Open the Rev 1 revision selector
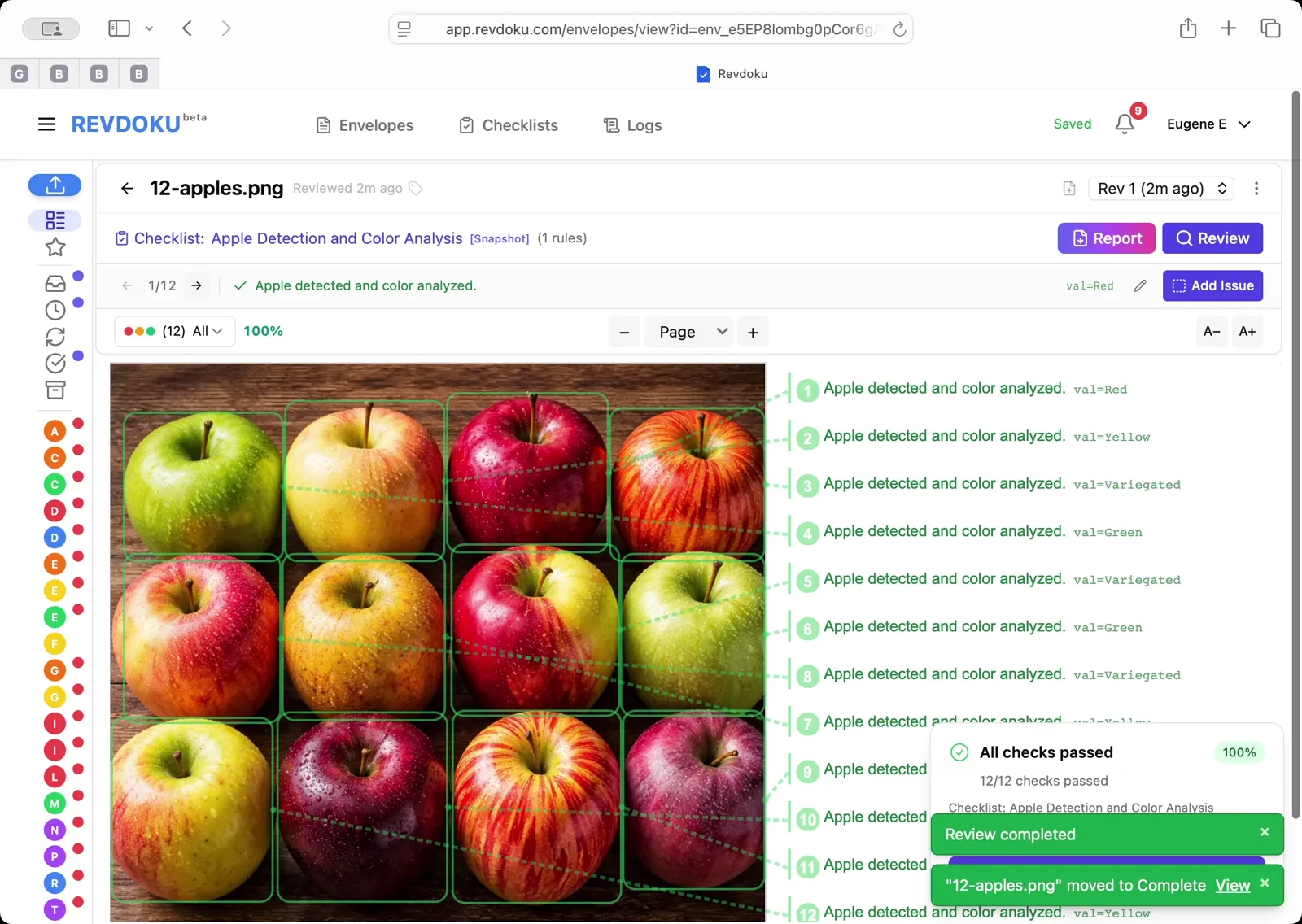The height and width of the screenshot is (924, 1302). (x=1160, y=188)
